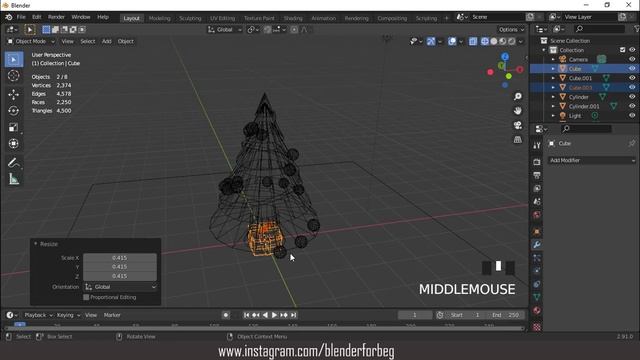
Task: Open Keying dropdown in timeline
Action: click(x=68, y=315)
